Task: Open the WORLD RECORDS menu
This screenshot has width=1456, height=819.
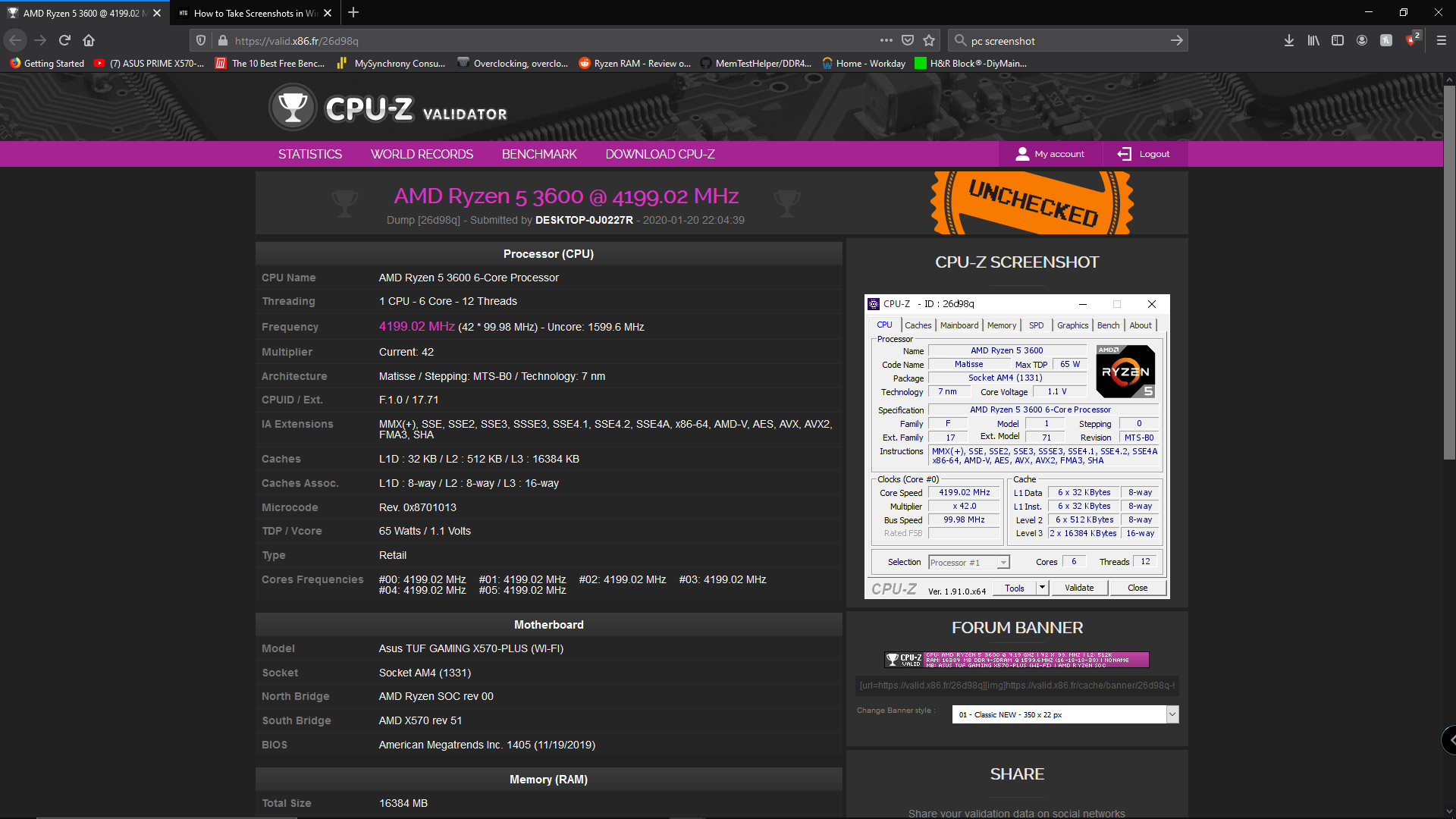Action: click(422, 154)
